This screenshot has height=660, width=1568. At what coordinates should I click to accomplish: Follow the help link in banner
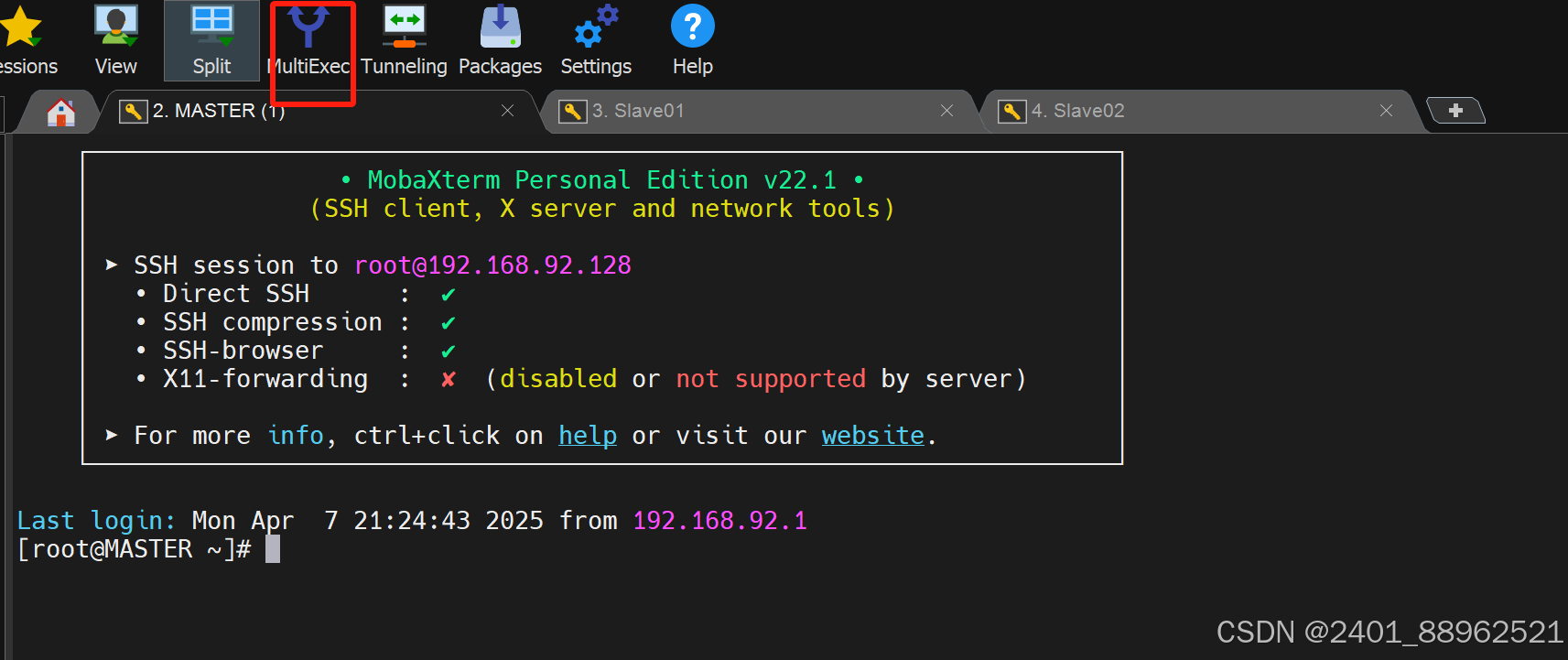point(588,436)
